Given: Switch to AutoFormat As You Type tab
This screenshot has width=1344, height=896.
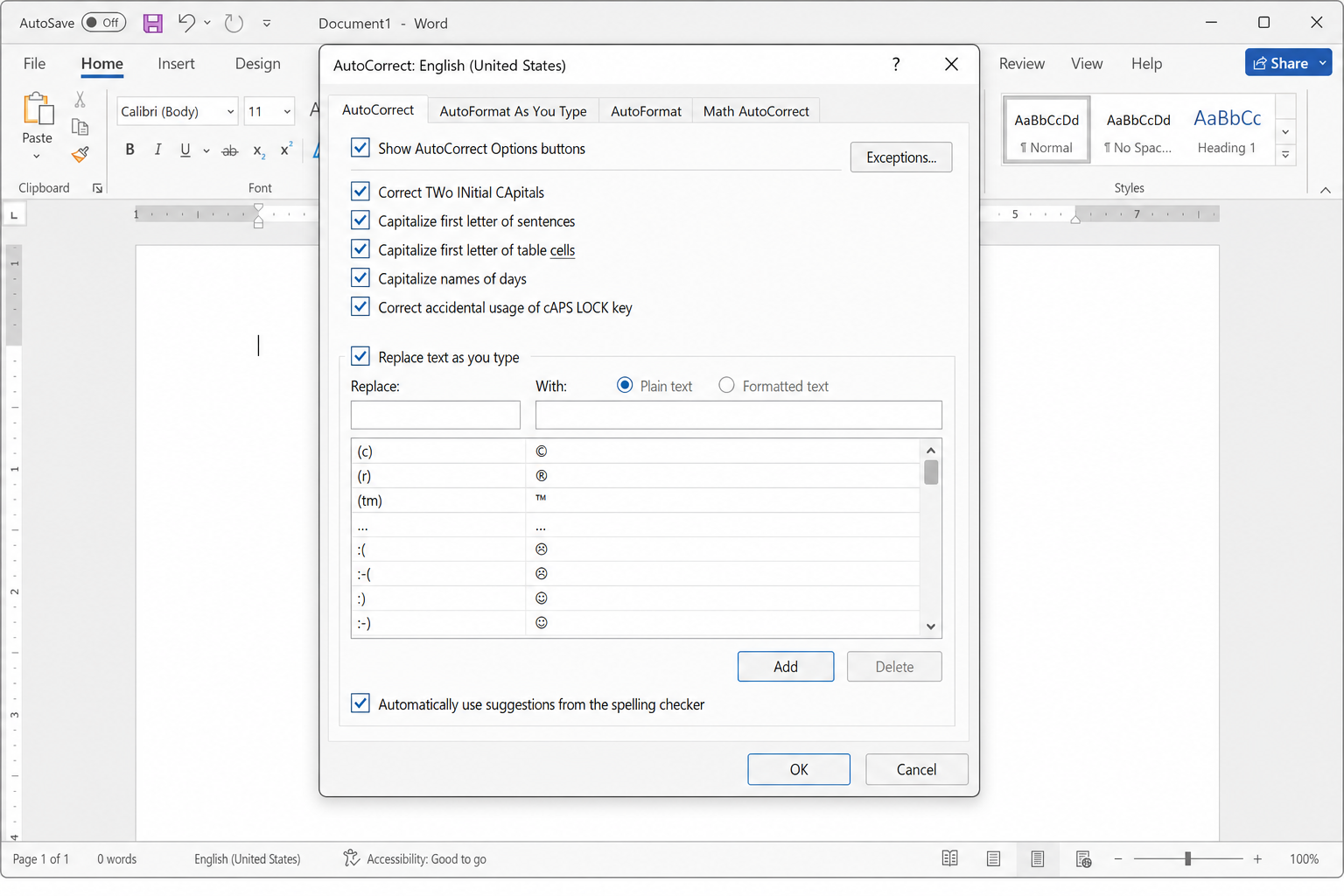Looking at the screenshot, I should tap(513, 111).
